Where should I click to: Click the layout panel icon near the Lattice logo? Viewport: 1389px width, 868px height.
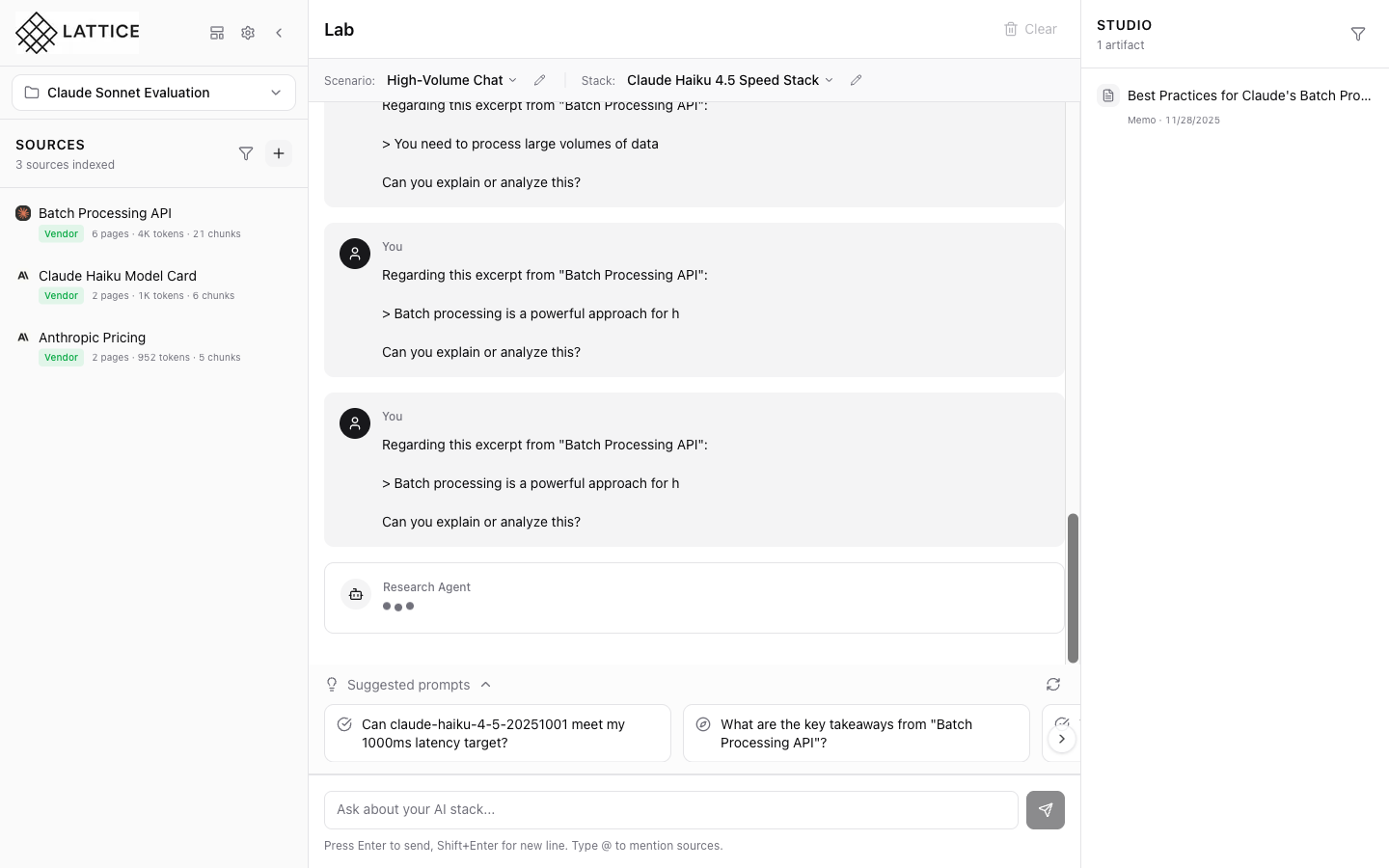217,33
